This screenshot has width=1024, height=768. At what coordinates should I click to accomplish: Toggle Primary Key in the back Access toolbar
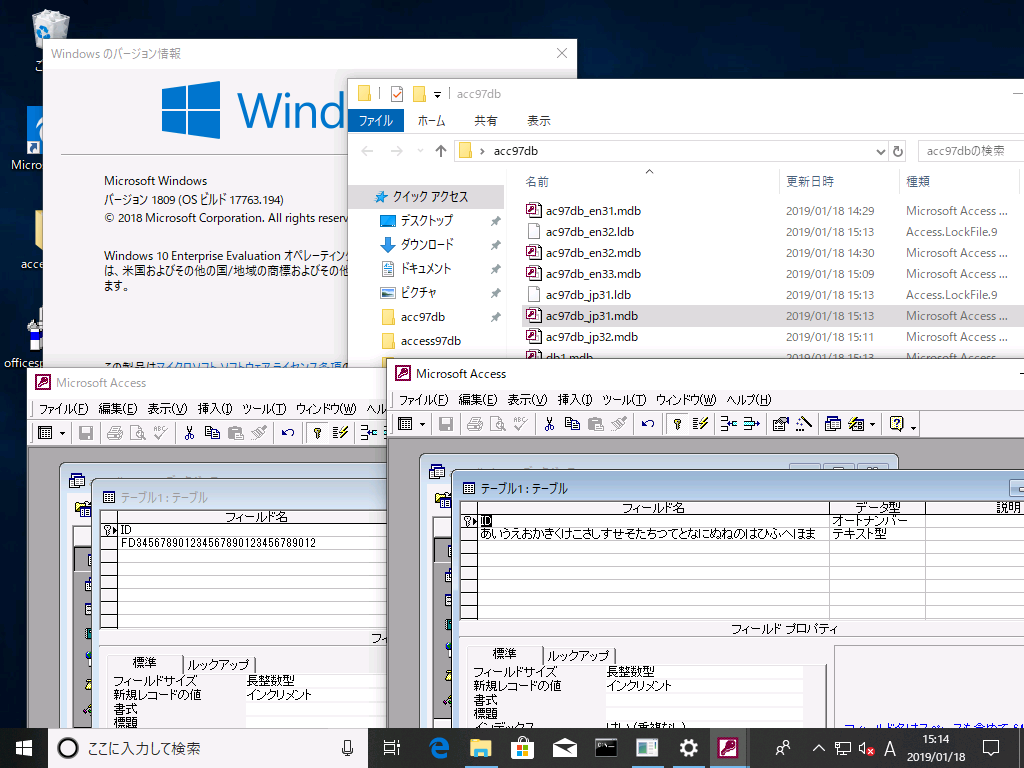point(317,433)
